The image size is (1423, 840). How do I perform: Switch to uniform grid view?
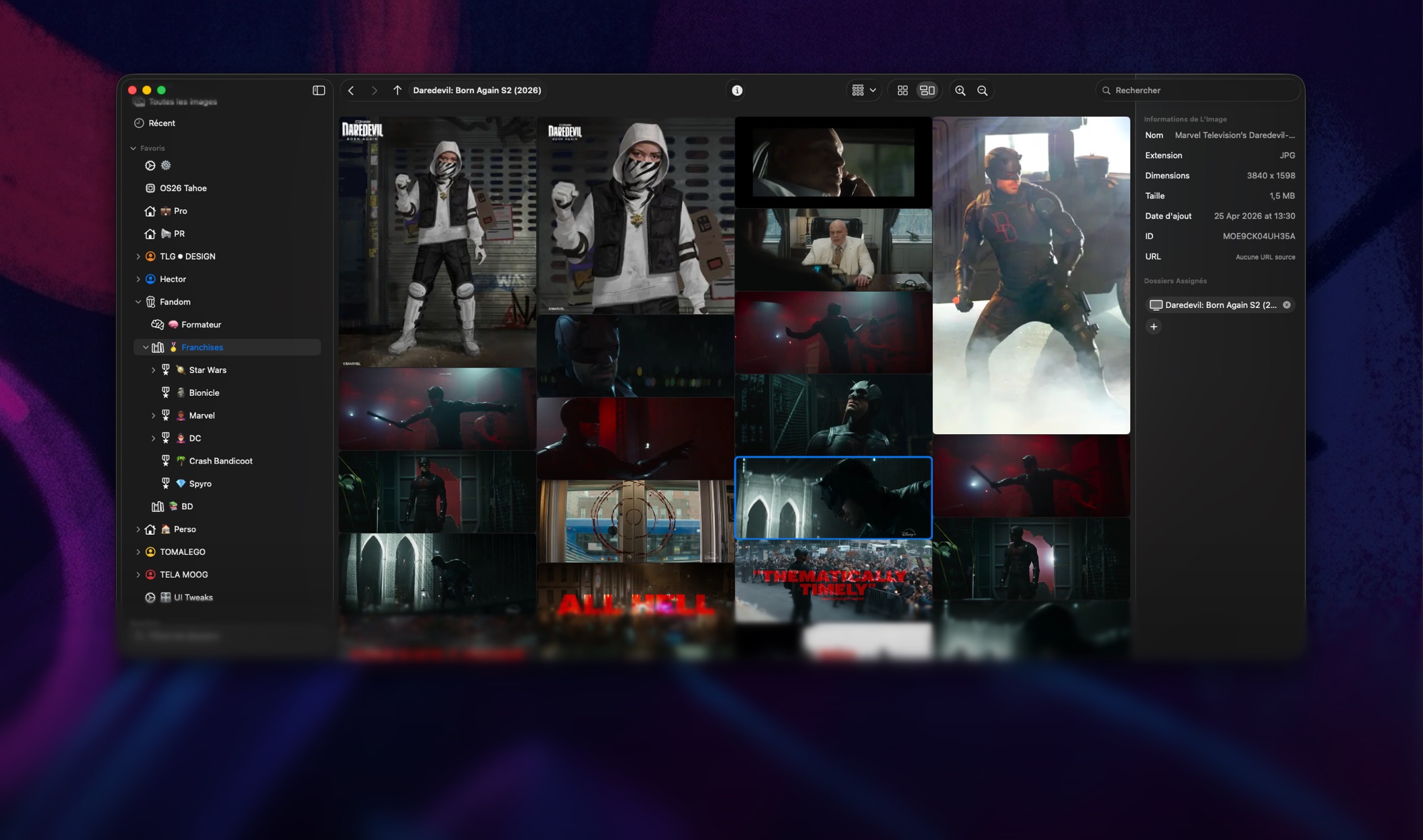click(x=903, y=90)
